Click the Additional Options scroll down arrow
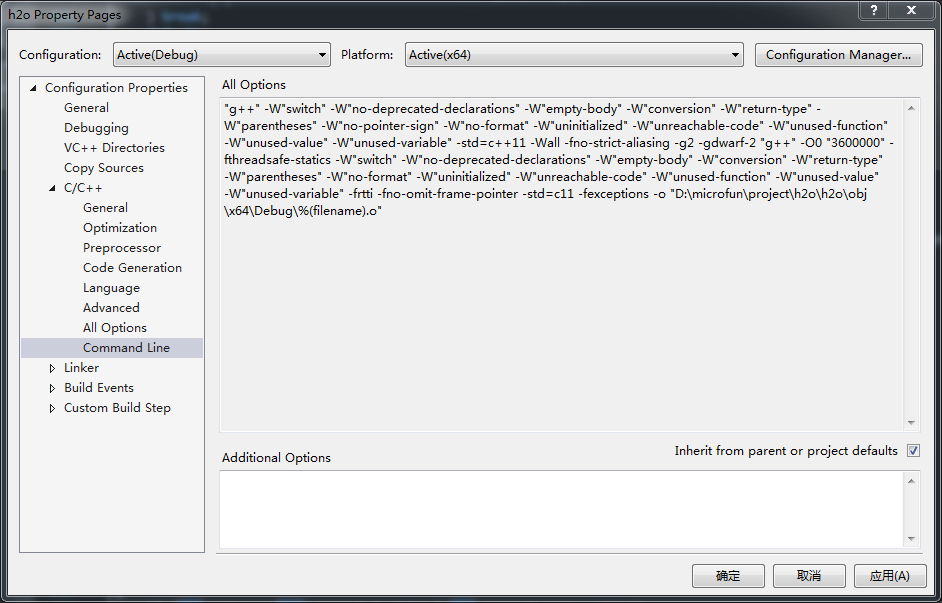This screenshot has height=603, width=942. [911, 539]
